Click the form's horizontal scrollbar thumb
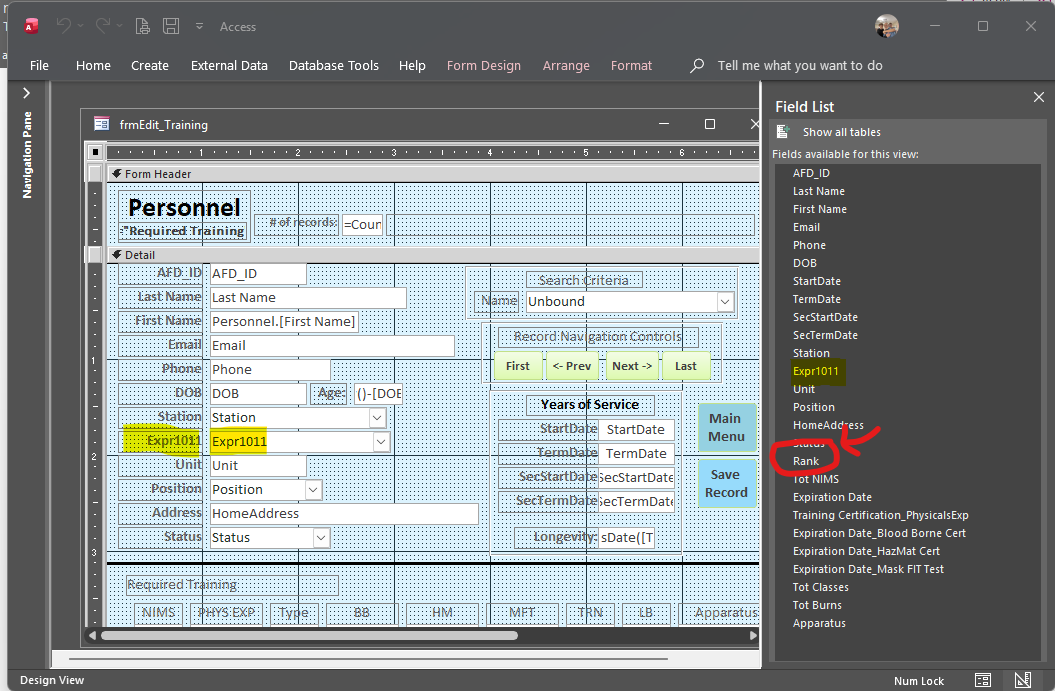This screenshot has height=691, width=1055. click(x=308, y=635)
